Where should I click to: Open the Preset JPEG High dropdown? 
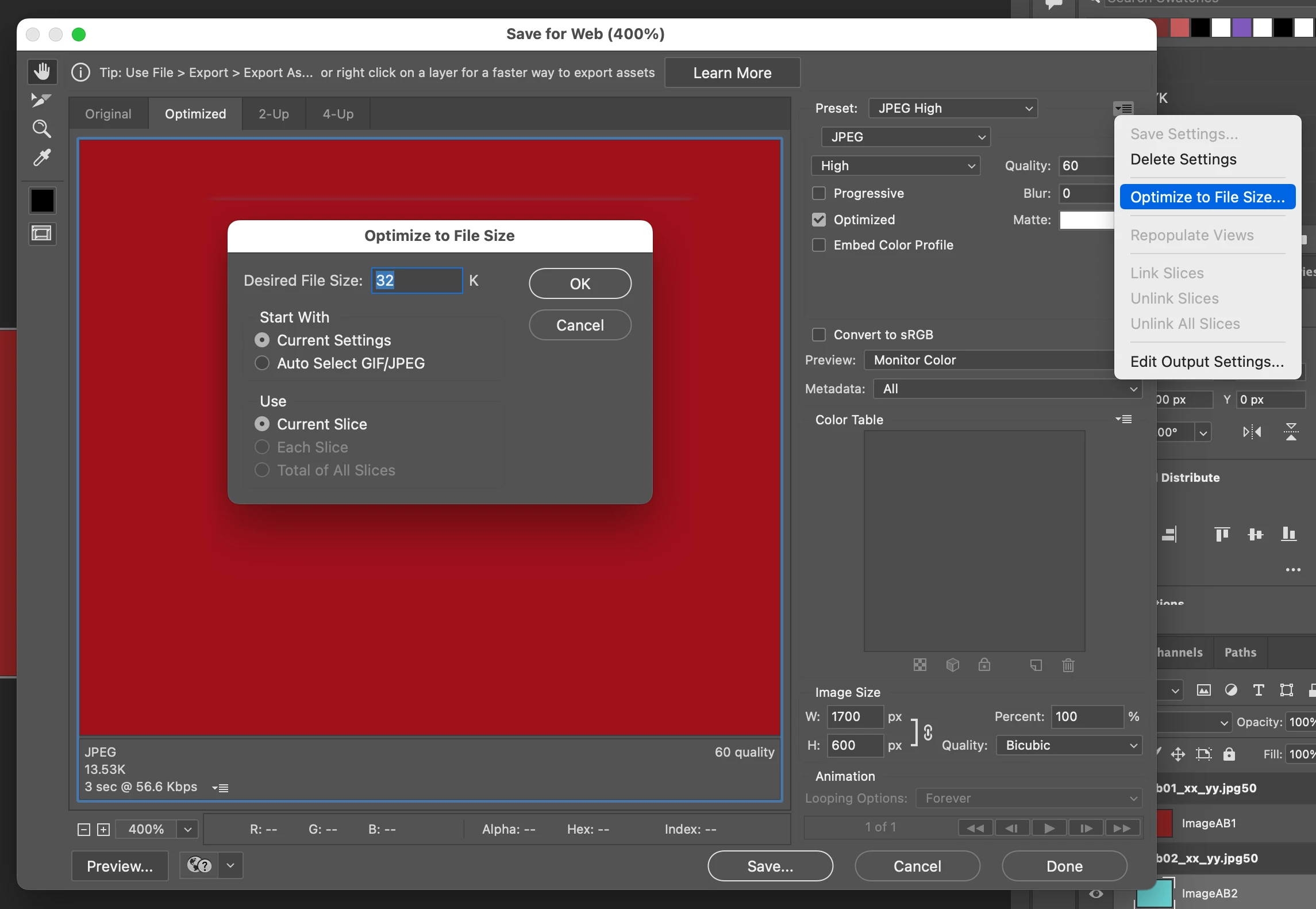tap(953, 108)
